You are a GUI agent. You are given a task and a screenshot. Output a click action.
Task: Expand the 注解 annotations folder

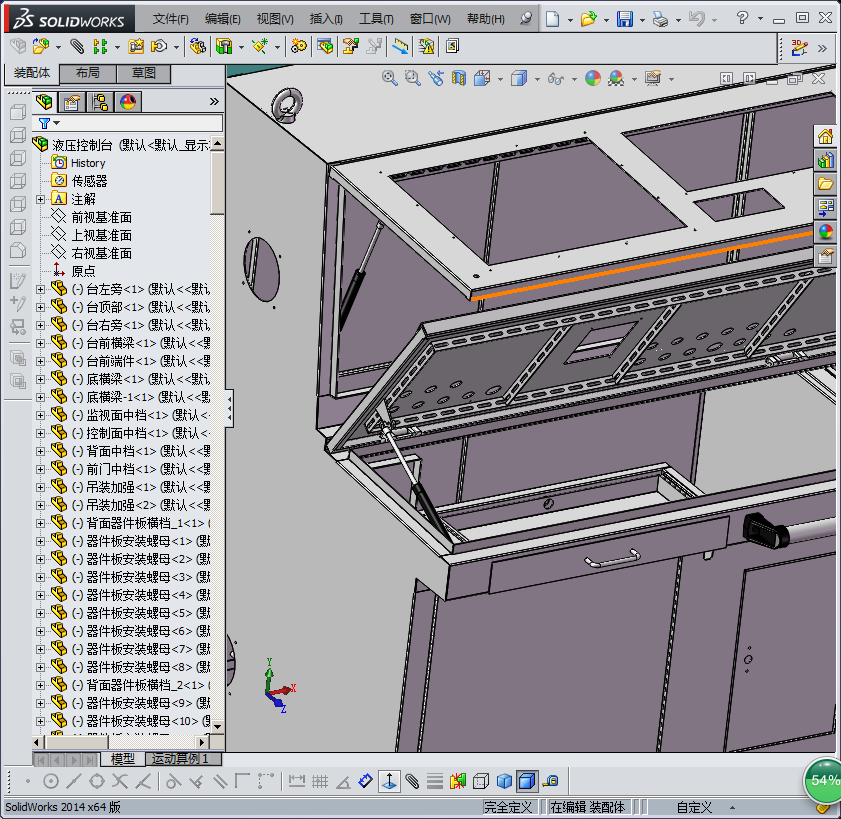(40, 199)
